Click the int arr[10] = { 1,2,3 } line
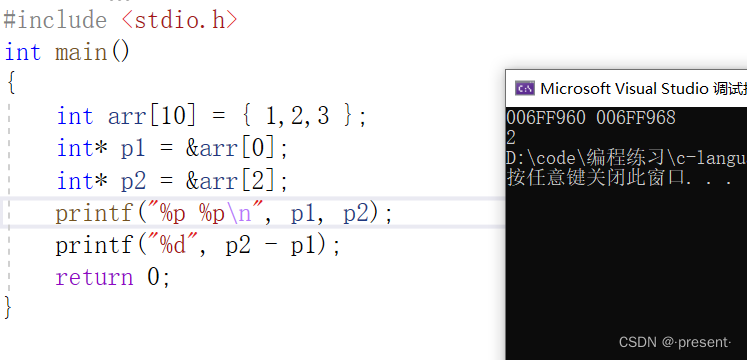 (212, 116)
